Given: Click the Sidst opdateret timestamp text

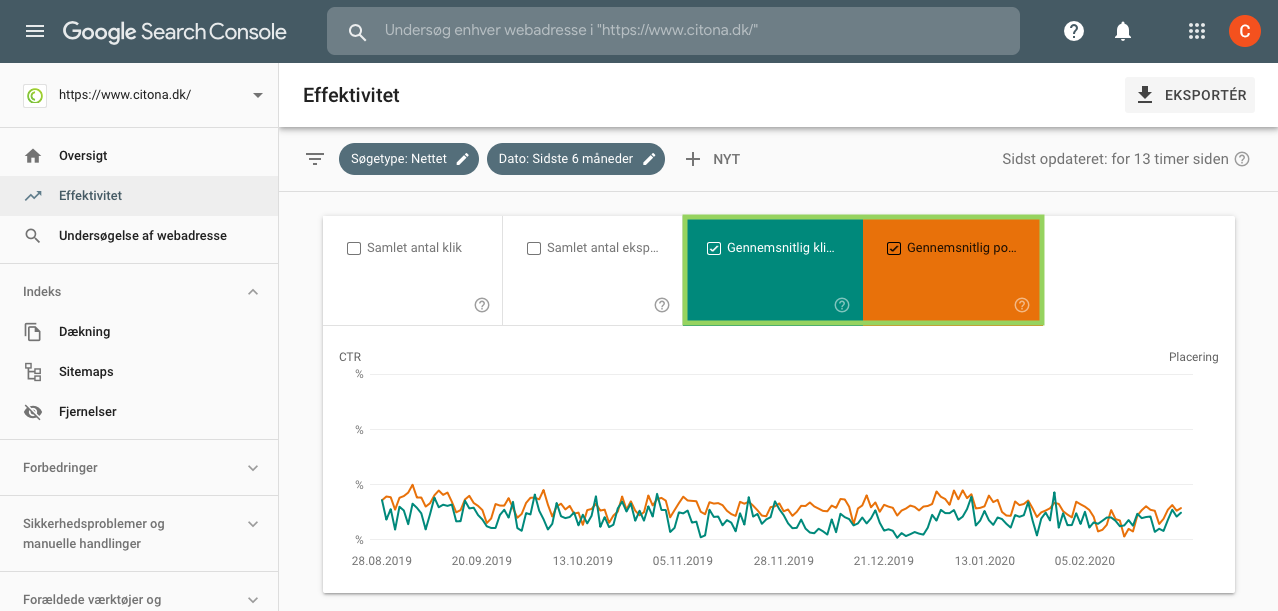Looking at the screenshot, I should click(1115, 159).
